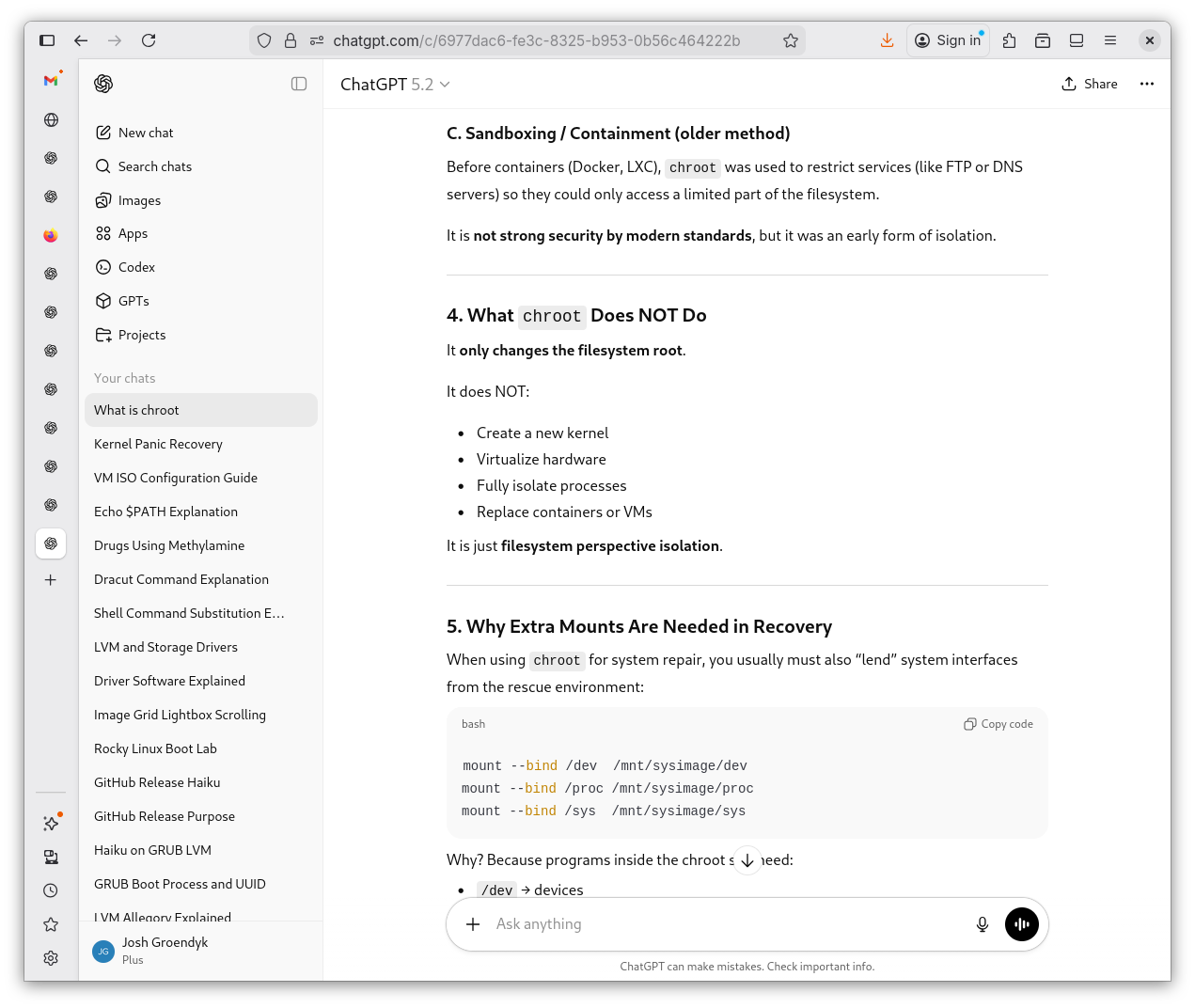This screenshot has height=1008, width=1195.
Task: Collapse the ChatGPT sidebar panel
Action: click(x=299, y=84)
